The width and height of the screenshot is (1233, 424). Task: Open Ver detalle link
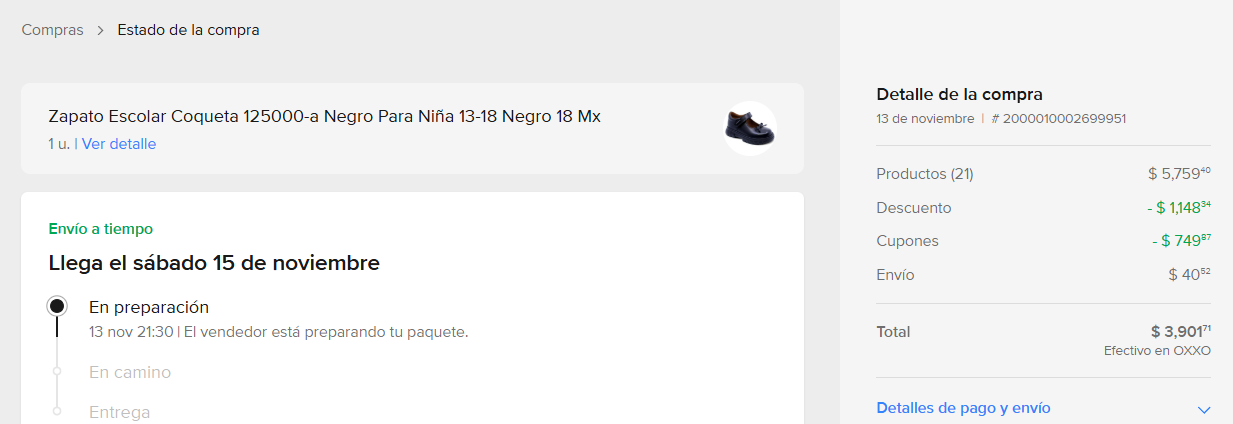119,144
